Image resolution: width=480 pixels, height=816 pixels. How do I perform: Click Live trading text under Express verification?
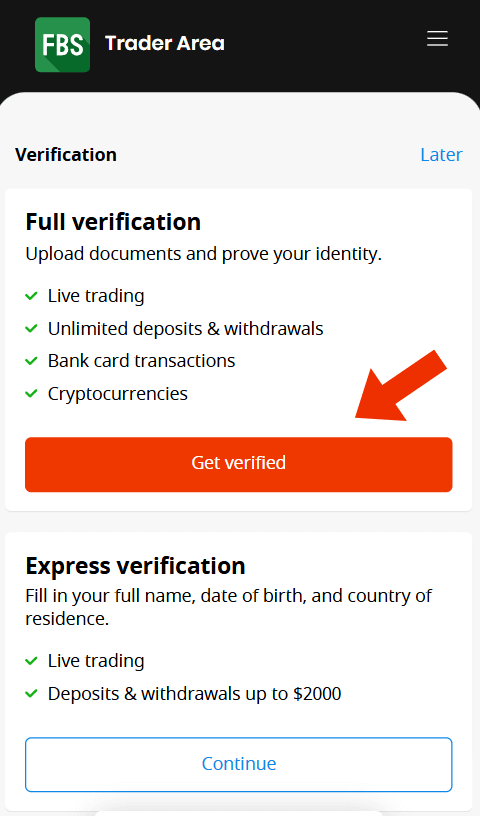96,661
